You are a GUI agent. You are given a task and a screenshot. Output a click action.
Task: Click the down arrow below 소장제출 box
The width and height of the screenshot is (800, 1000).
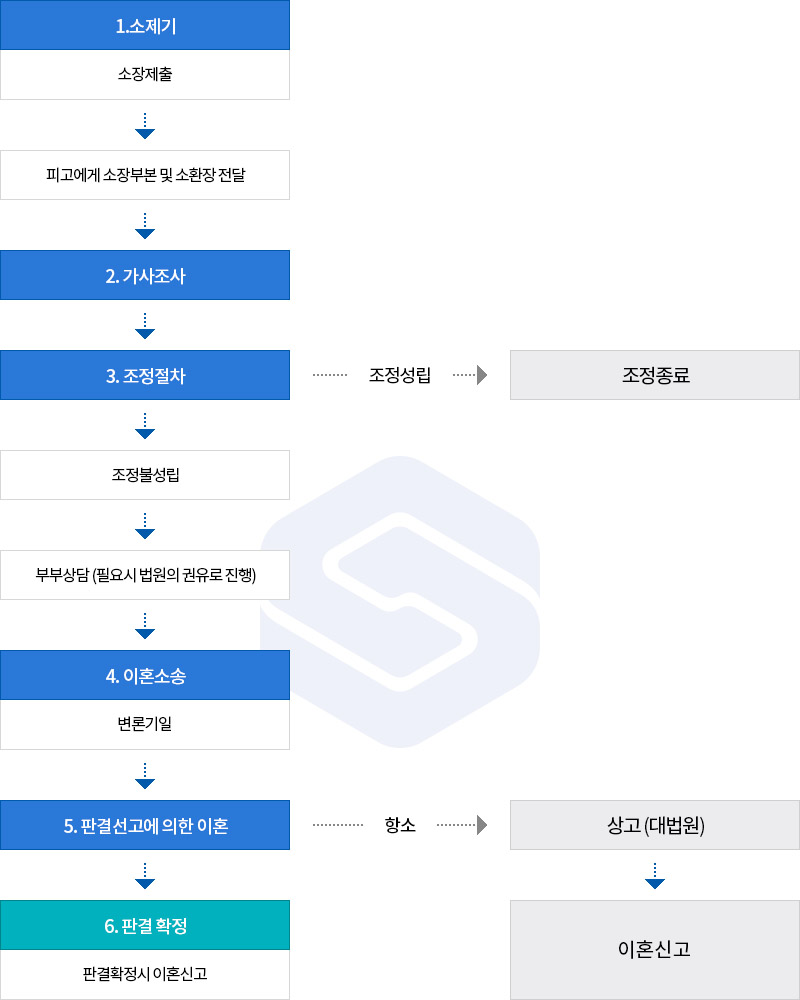tap(145, 126)
